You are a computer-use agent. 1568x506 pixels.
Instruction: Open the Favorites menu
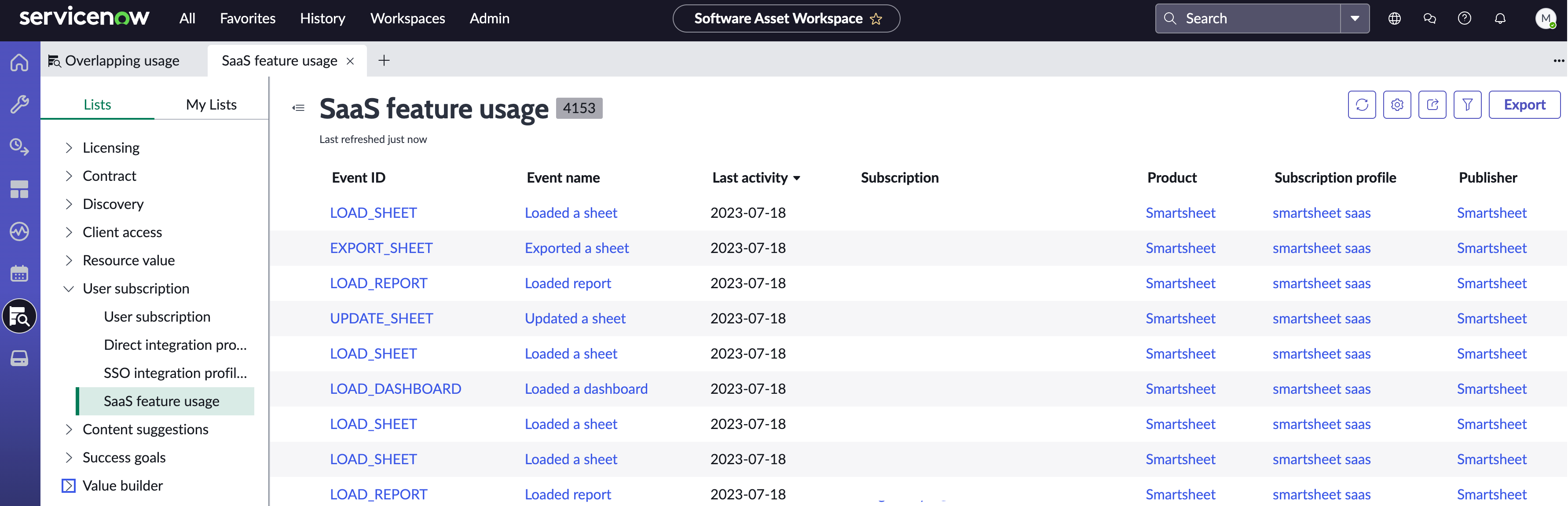(x=248, y=18)
